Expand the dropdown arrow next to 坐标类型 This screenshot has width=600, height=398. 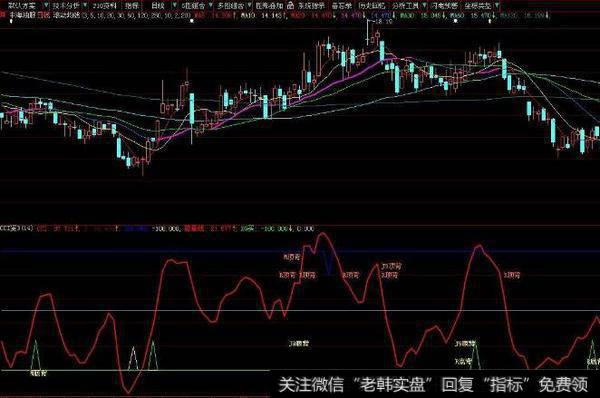[497, 6]
